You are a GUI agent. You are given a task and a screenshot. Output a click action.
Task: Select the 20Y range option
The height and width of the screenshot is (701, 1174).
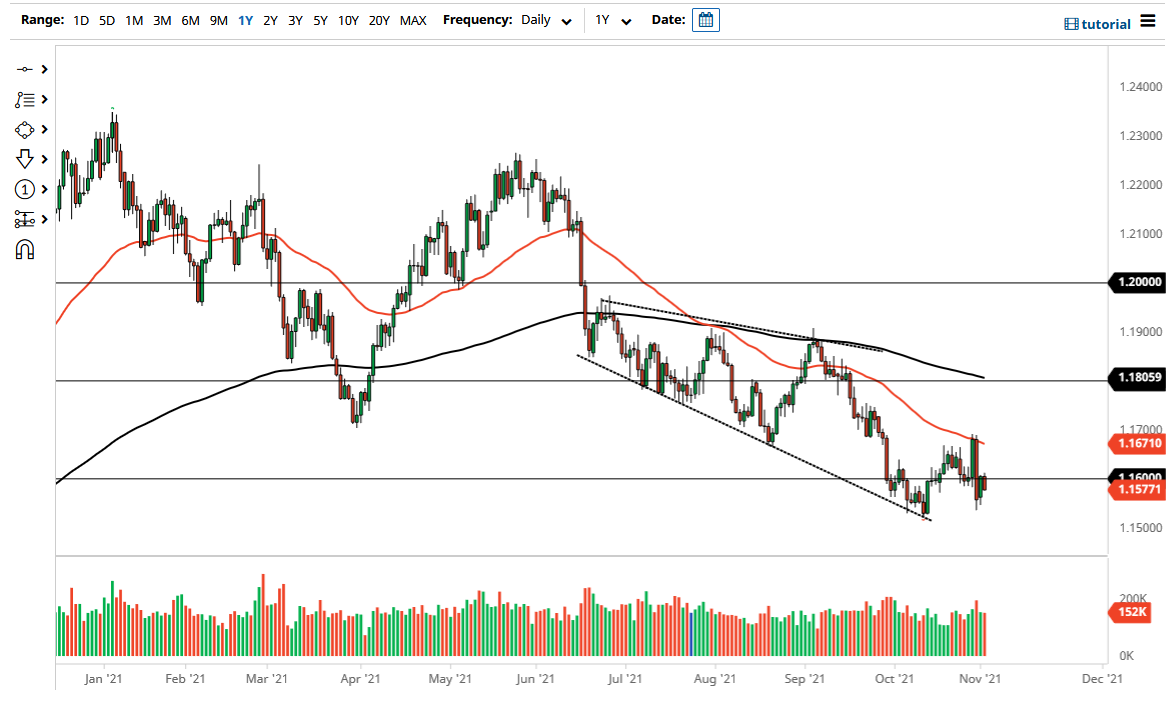[x=380, y=20]
